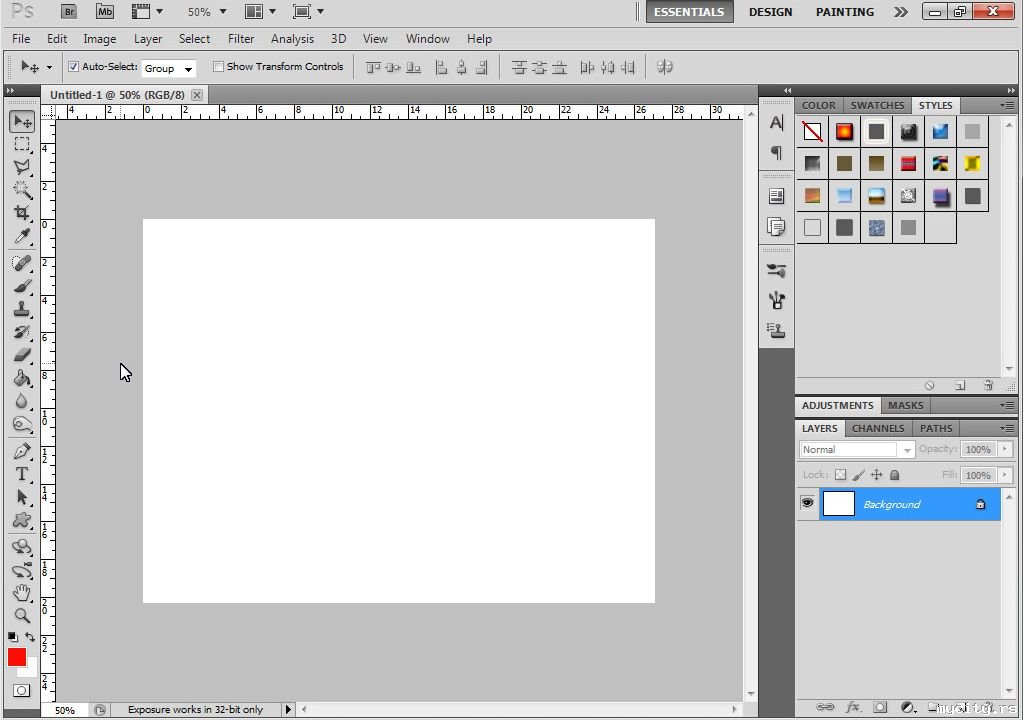The image size is (1023, 720).
Task: Hide the Background layer with eye icon
Action: point(807,503)
